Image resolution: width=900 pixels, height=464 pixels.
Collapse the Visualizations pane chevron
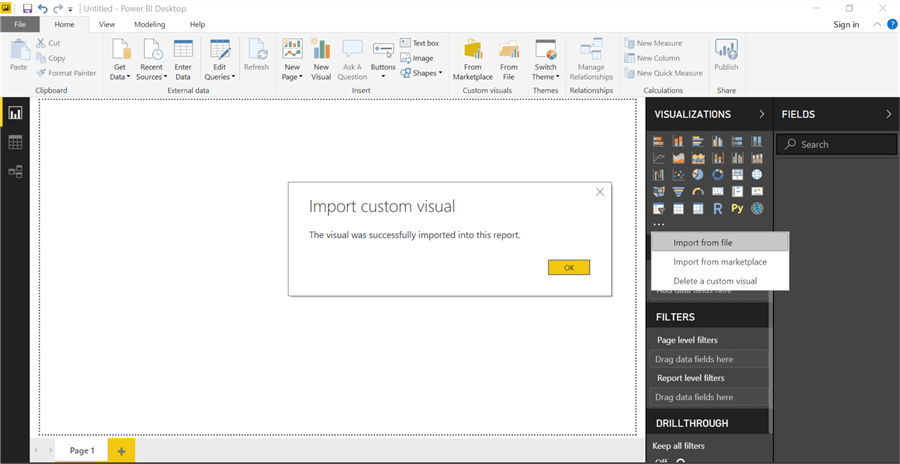pos(762,114)
